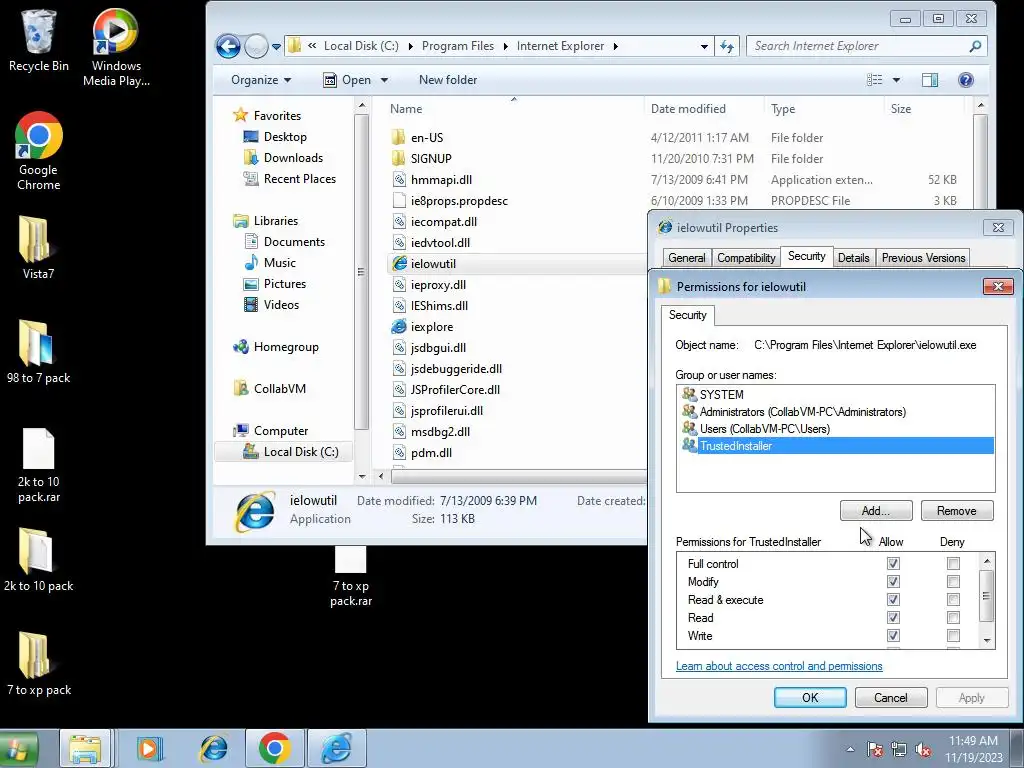This screenshot has width=1024, height=768.
Task: Click the Add... button
Action: pyautogui.click(x=876, y=511)
